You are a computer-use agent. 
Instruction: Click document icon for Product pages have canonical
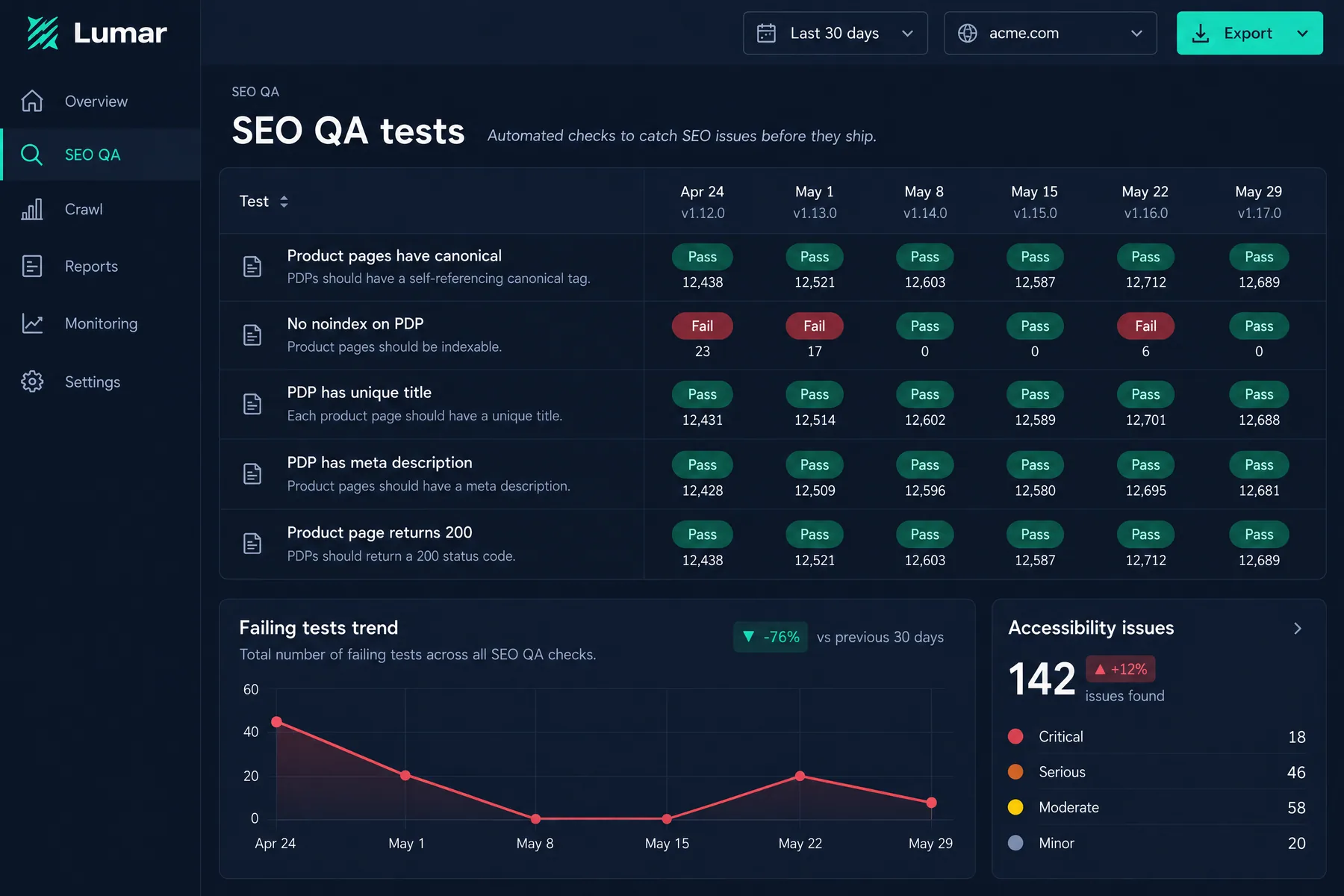[252, 267]
